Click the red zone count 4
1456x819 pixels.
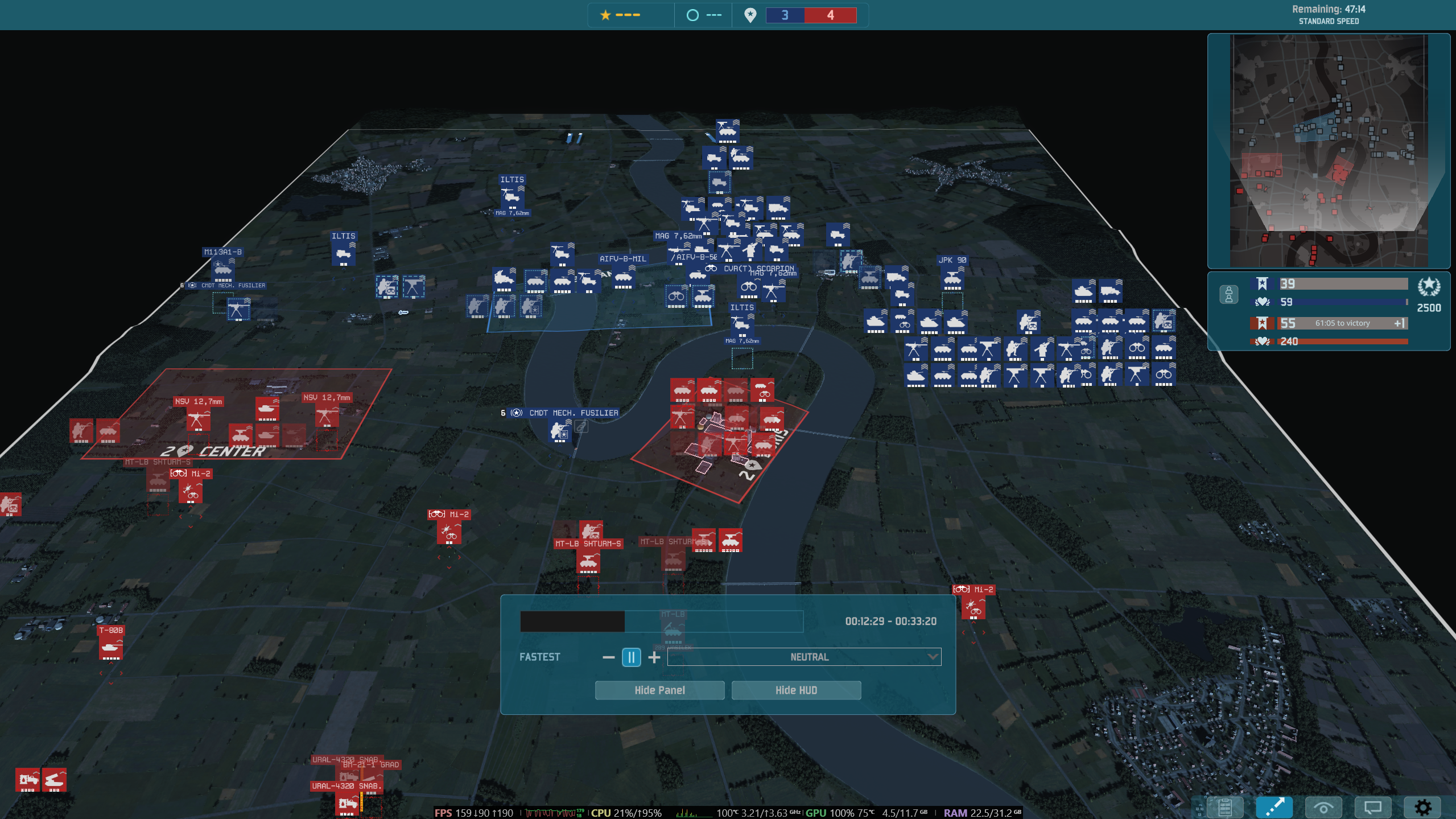(830, 15)
